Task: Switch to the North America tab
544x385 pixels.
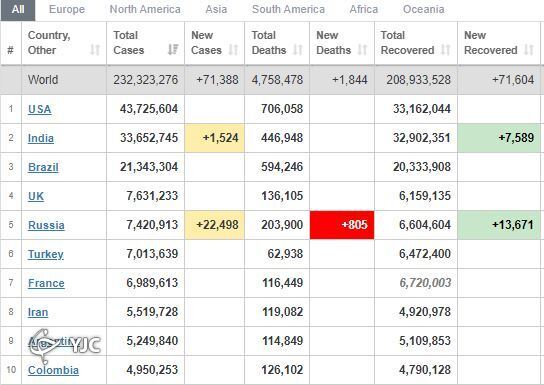Action: tap(145, 9)
